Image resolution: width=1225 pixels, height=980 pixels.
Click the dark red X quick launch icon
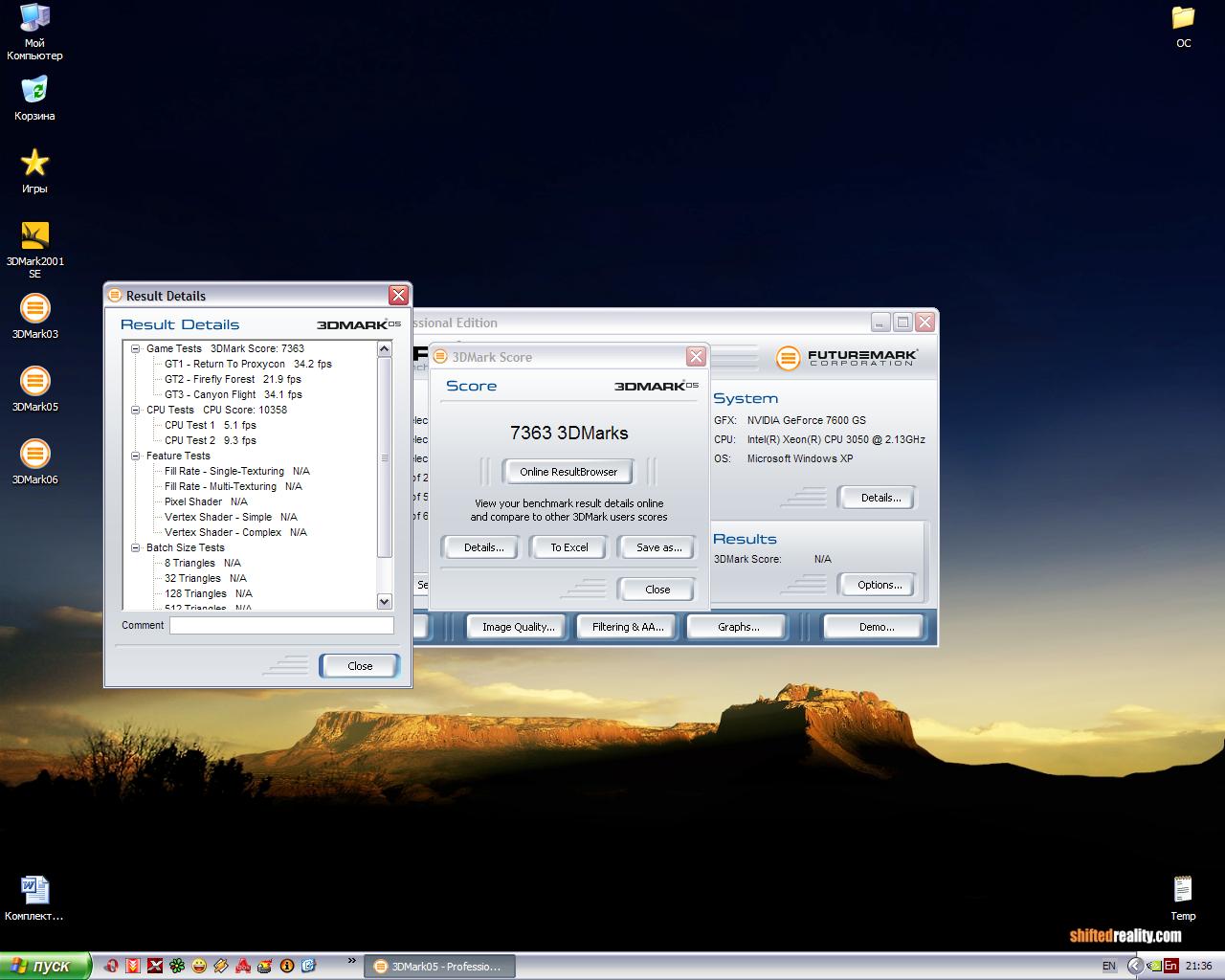[x=155, y=966]
